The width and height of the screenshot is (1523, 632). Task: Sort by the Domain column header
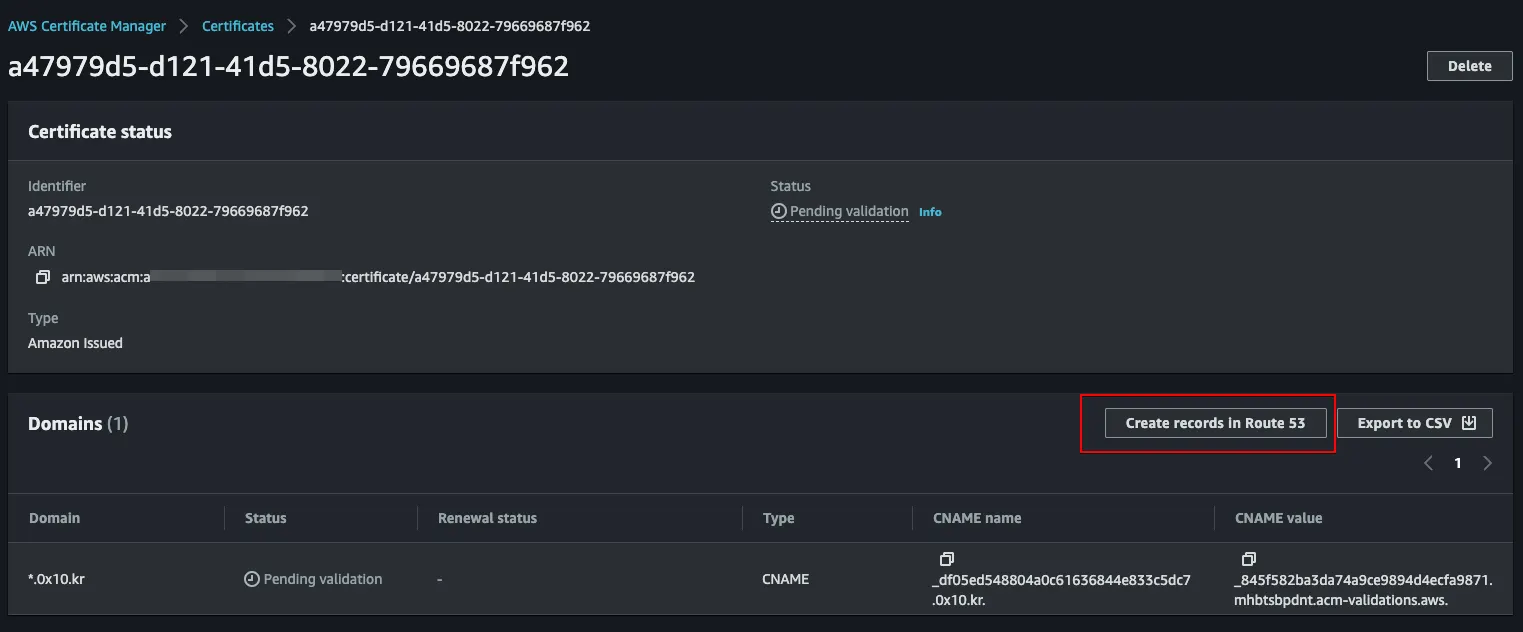tap(55, 518)
